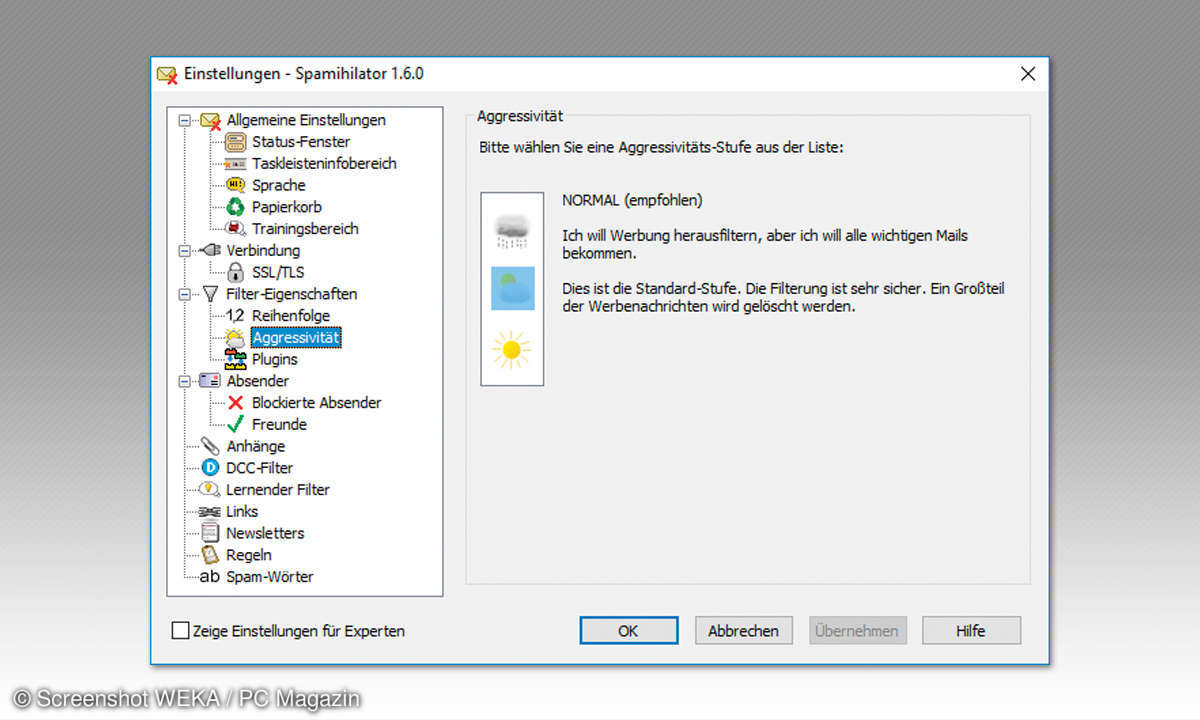This screenshot has height=720, width=1200.
Task: Choose the blue normal aggressiveness level
Action: 512,288
